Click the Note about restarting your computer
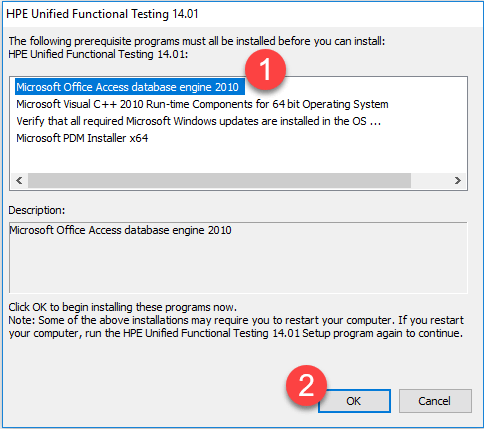Image resolution: width=484 pixels, height=429 pixels. pyautogui.click(x=236, y=327)
